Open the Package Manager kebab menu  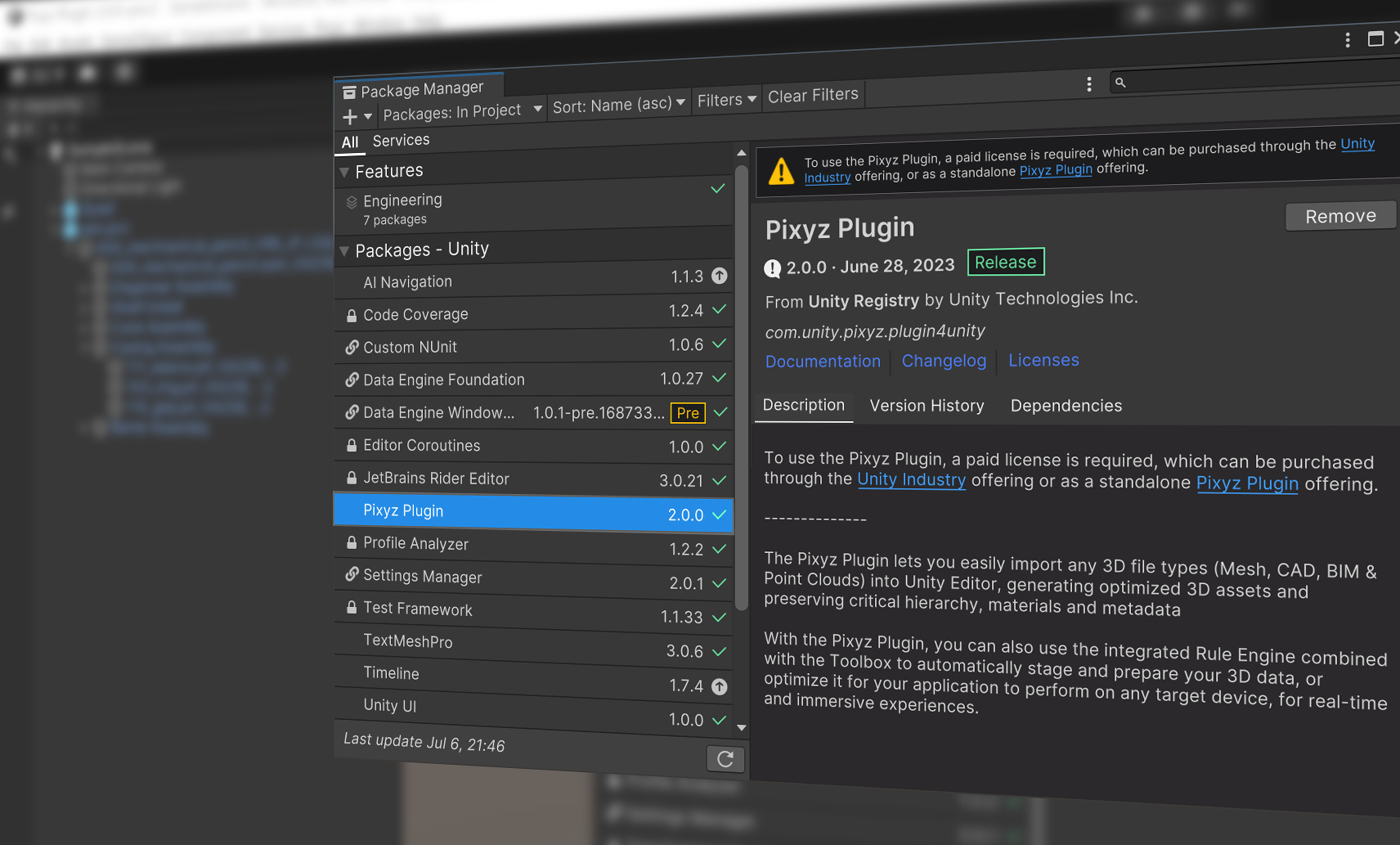tap(1088, 84)
